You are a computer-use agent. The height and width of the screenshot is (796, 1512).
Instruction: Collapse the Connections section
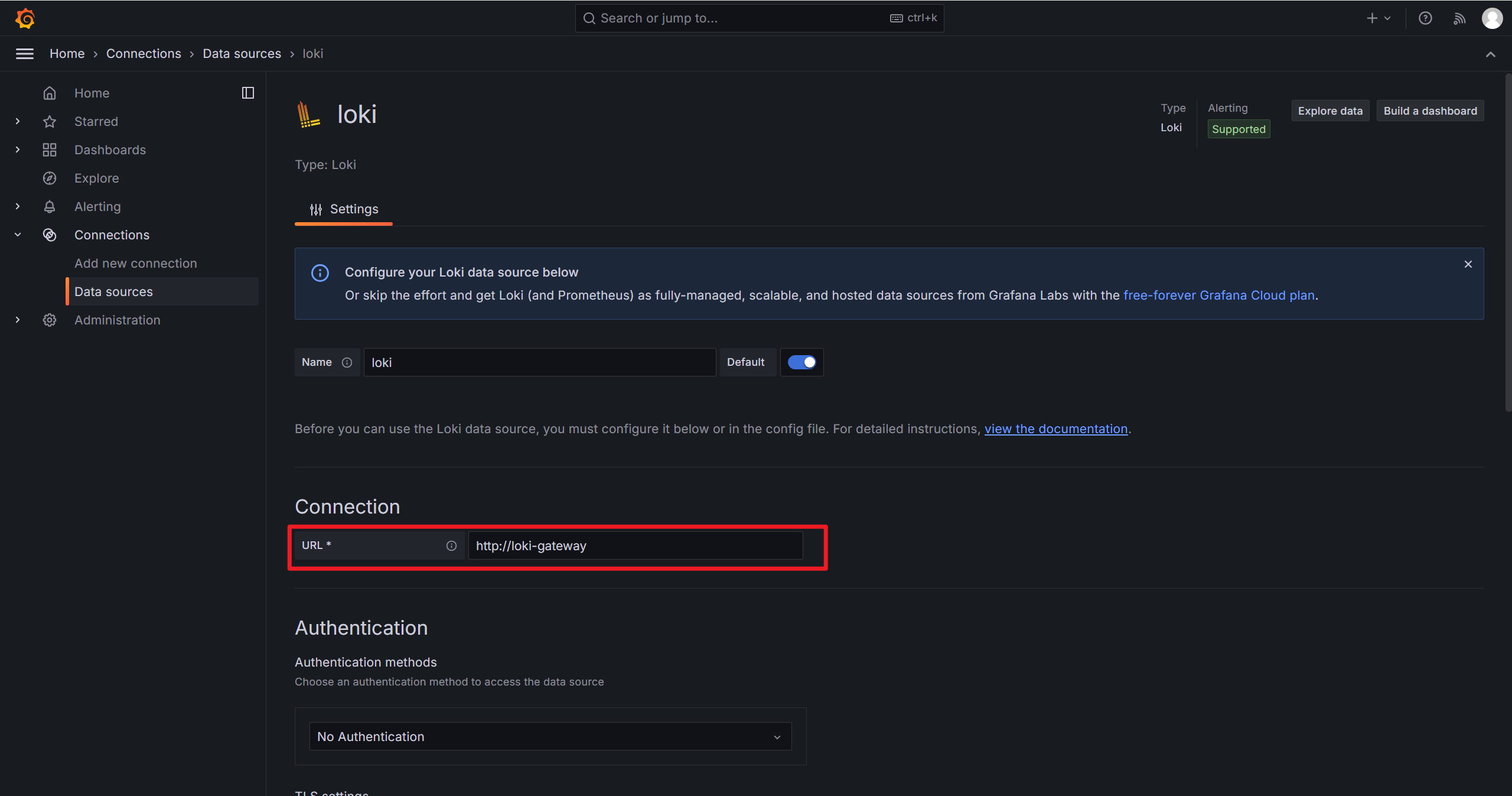[18, 235]
